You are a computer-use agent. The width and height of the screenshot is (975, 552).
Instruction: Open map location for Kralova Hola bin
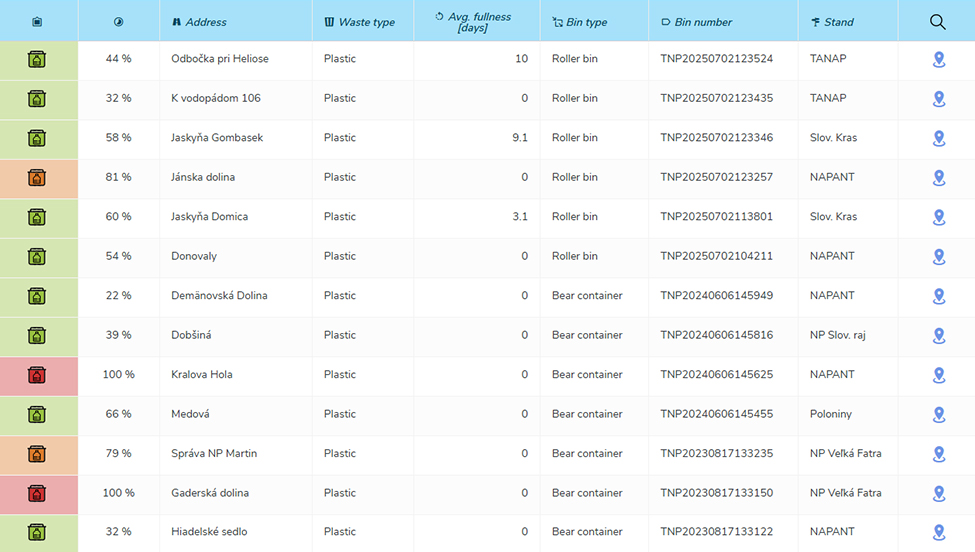point(938,375)
